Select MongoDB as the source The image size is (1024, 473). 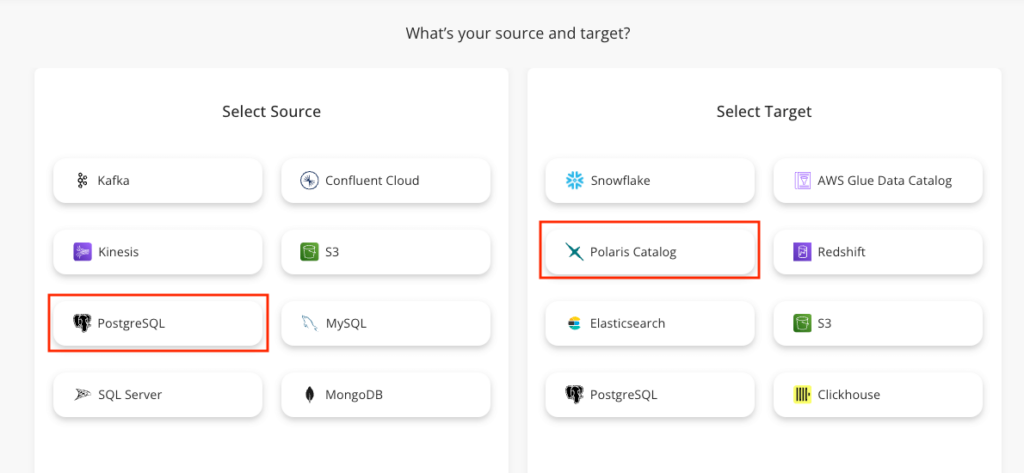coord(386,395)
